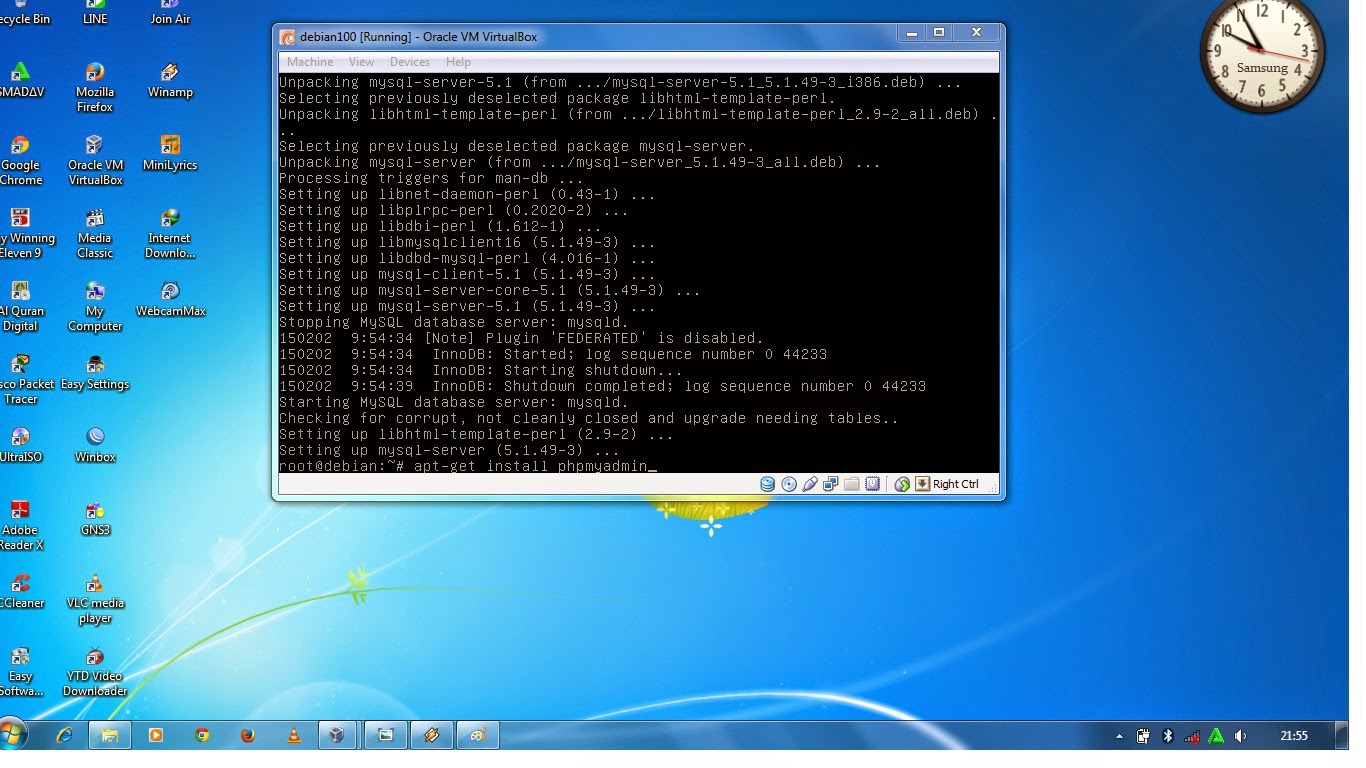This screenshot has width=1366, height=768.
Task: Select the Google Chrome desktop icon
Action: [21, 160]
